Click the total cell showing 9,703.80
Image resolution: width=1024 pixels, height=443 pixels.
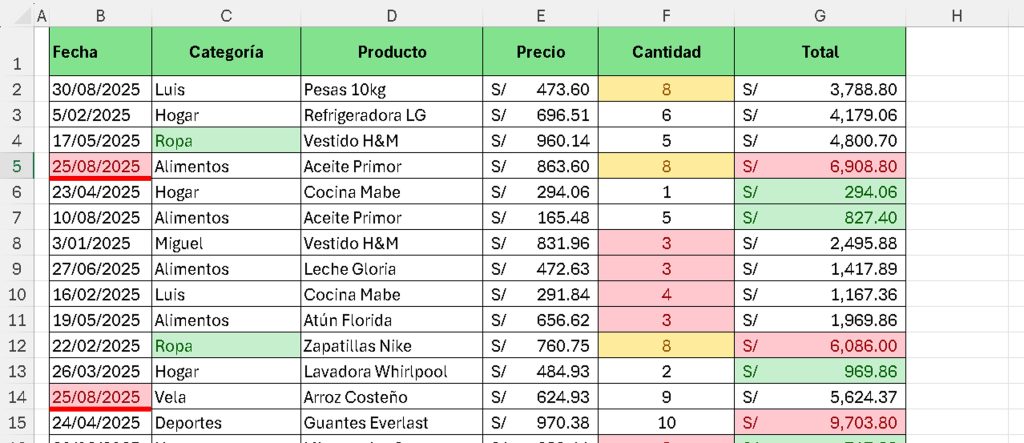[x=820, y=422]
